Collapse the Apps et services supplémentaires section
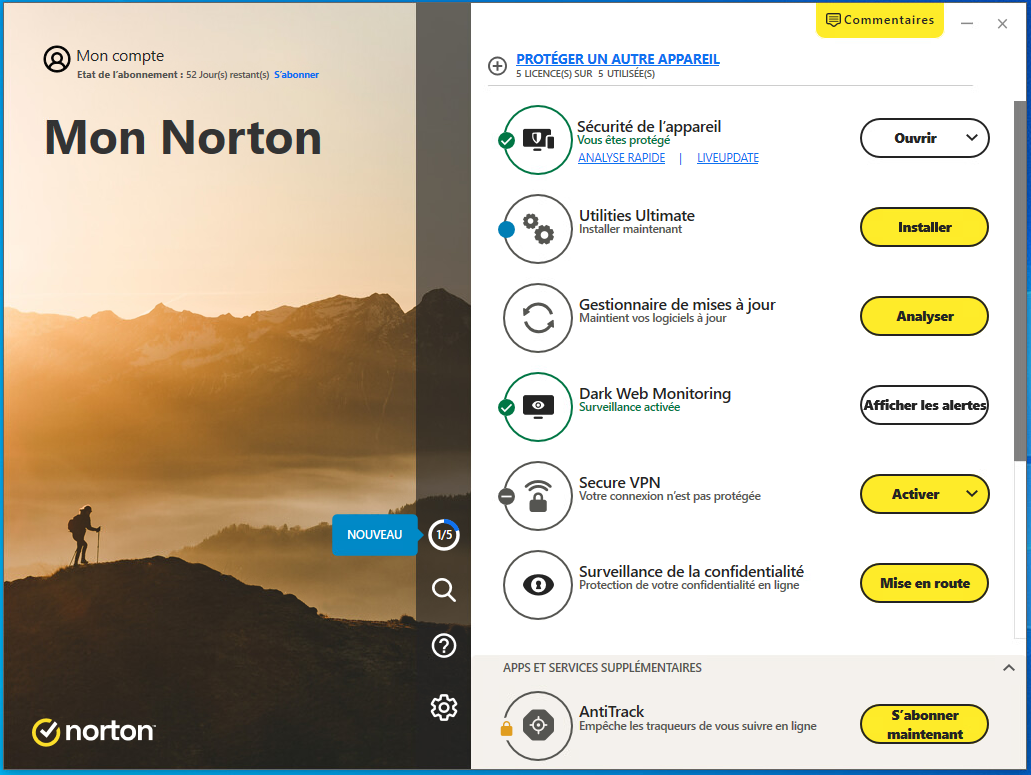1031x775 pixels. click(x=1009, y=668)
